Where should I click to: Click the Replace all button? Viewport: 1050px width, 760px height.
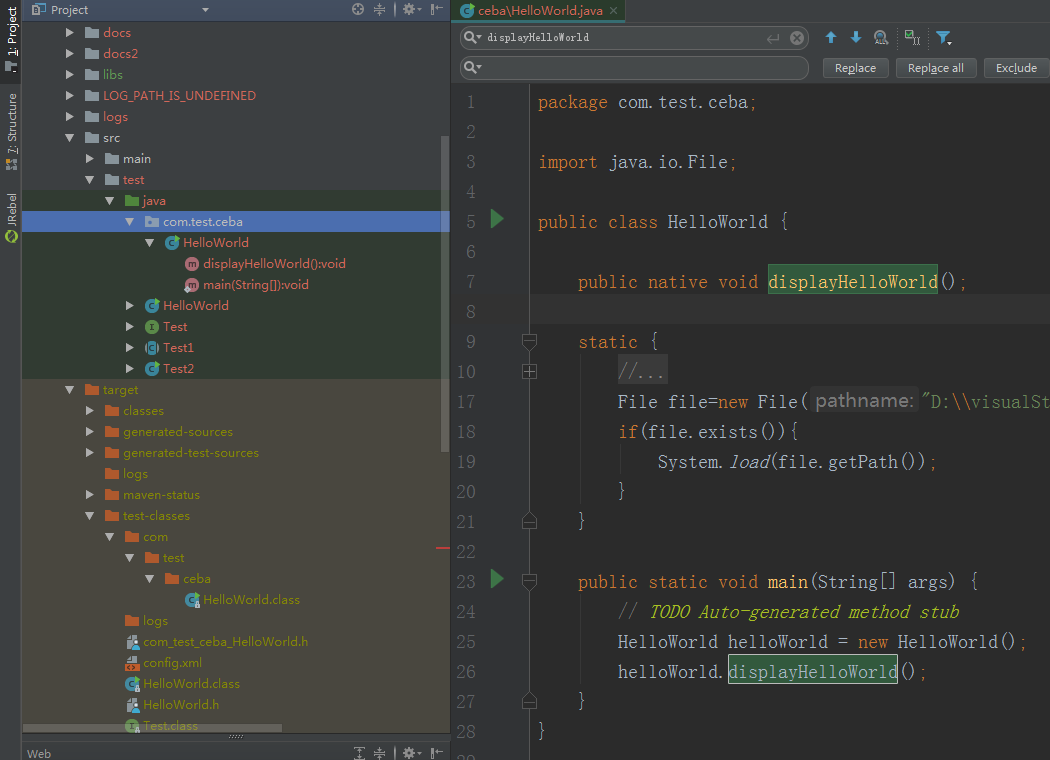click(935, 67)
